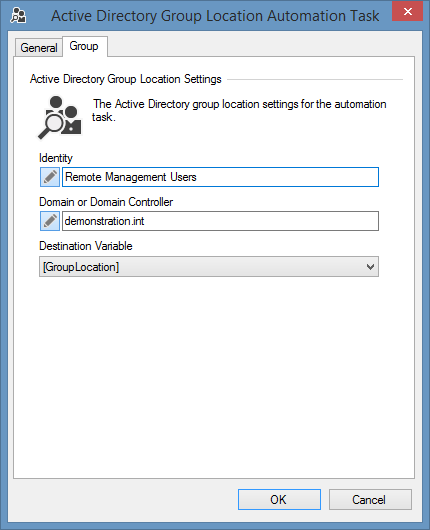430x530 pixels.
Task: Expand the Destination Variable dropdown chevron arrow
Action: 370,267
